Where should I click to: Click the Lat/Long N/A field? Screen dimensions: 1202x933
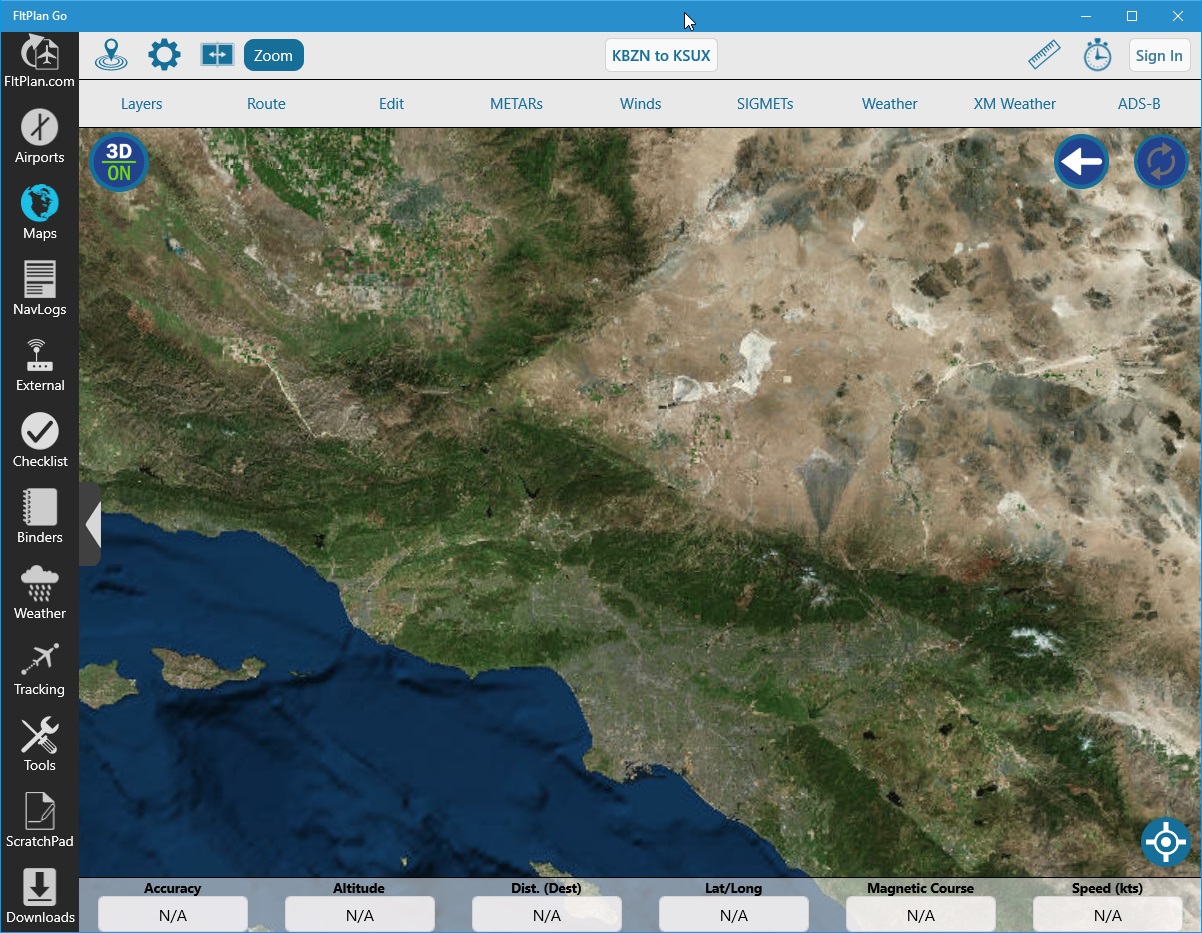point(733,914)
